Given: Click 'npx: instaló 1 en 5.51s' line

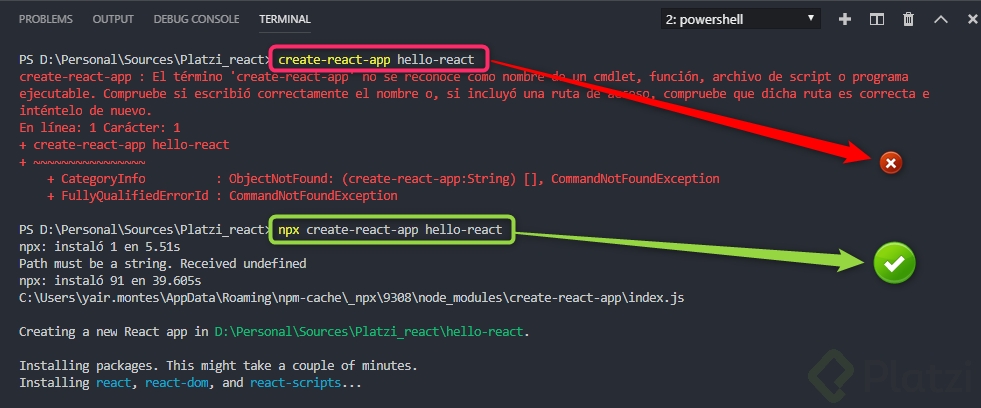Looking at the screenshot, I should tap(100, 247).
